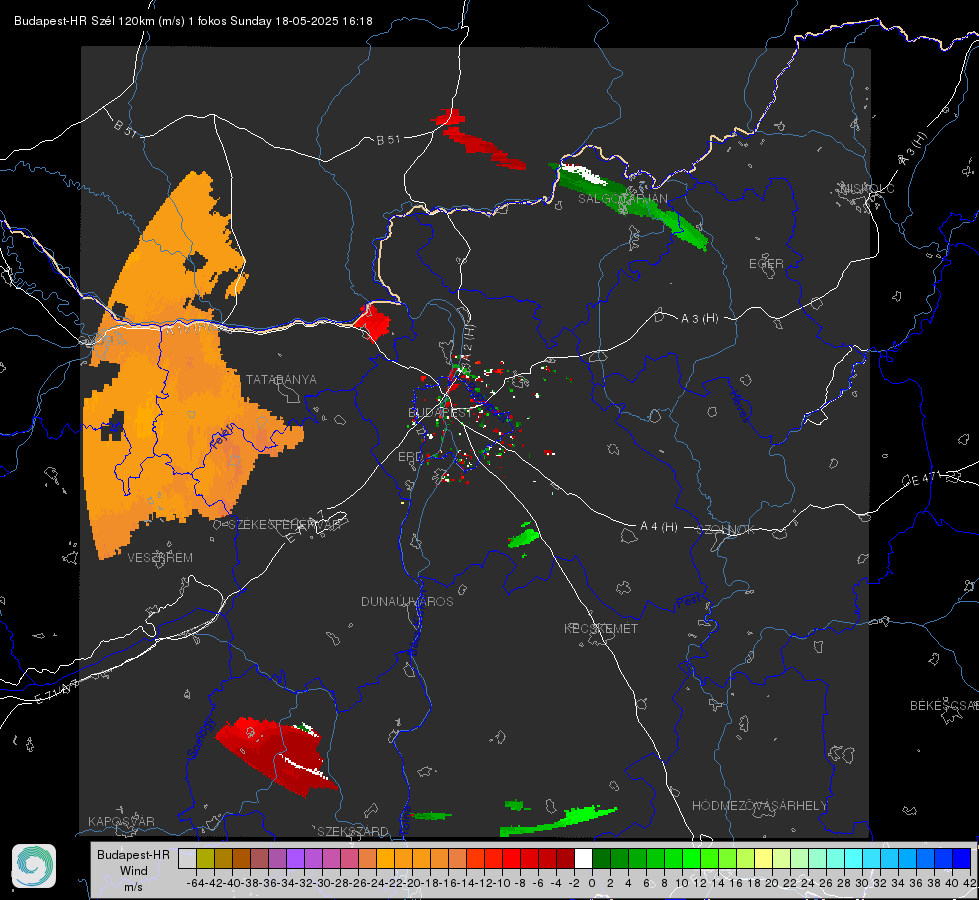Click the -20 legend value
The image size is (979, 900).
(411, 883)
